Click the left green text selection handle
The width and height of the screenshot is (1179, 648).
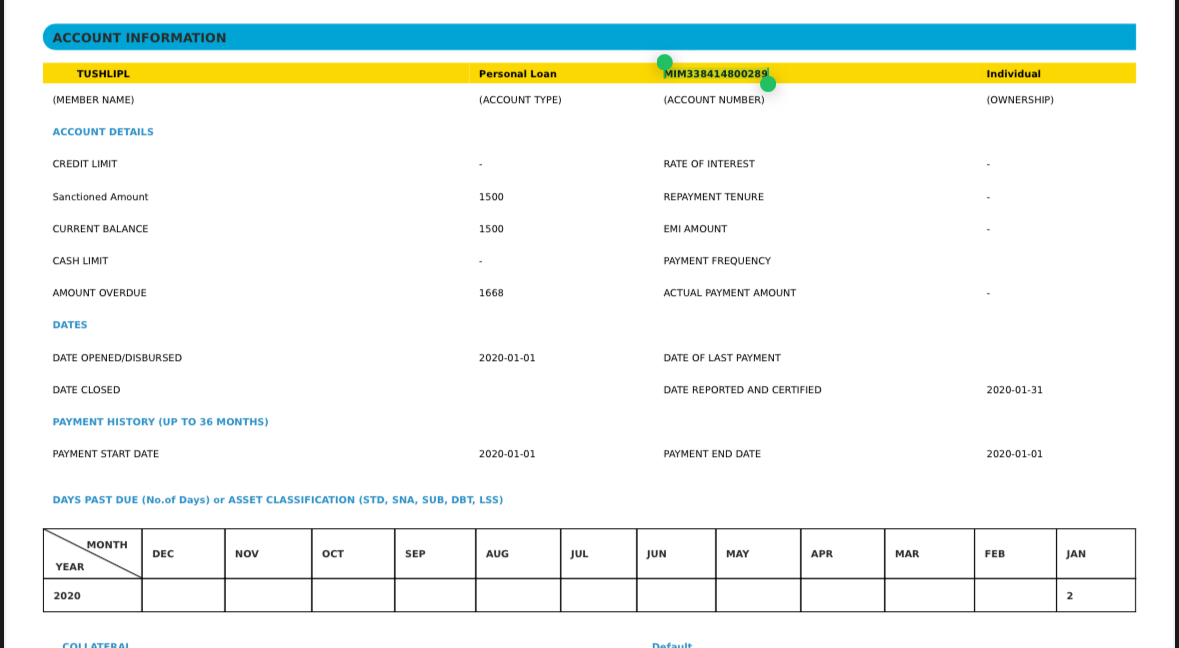coord(664,62)
